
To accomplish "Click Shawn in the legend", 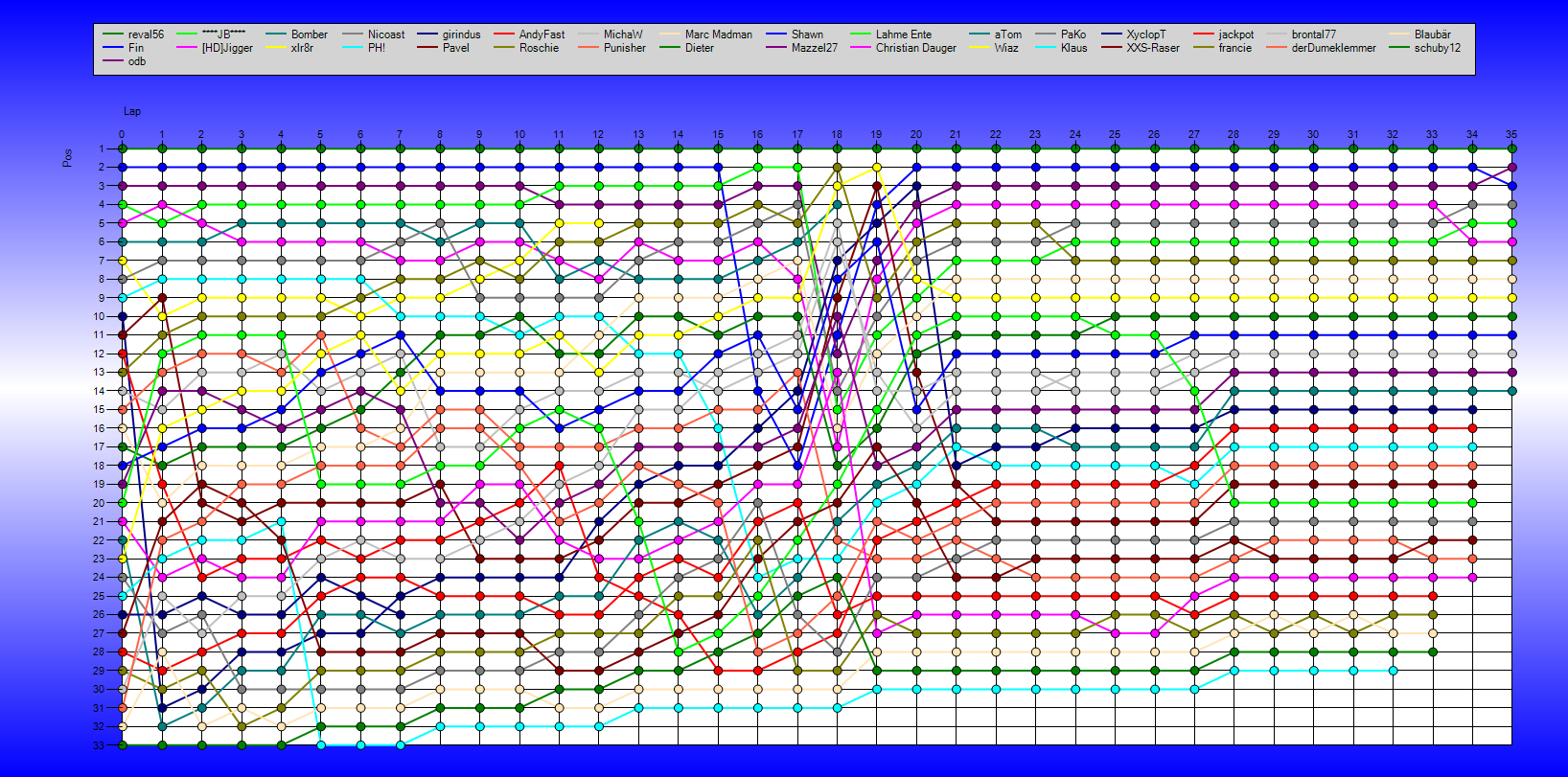I will pos(795,34).
